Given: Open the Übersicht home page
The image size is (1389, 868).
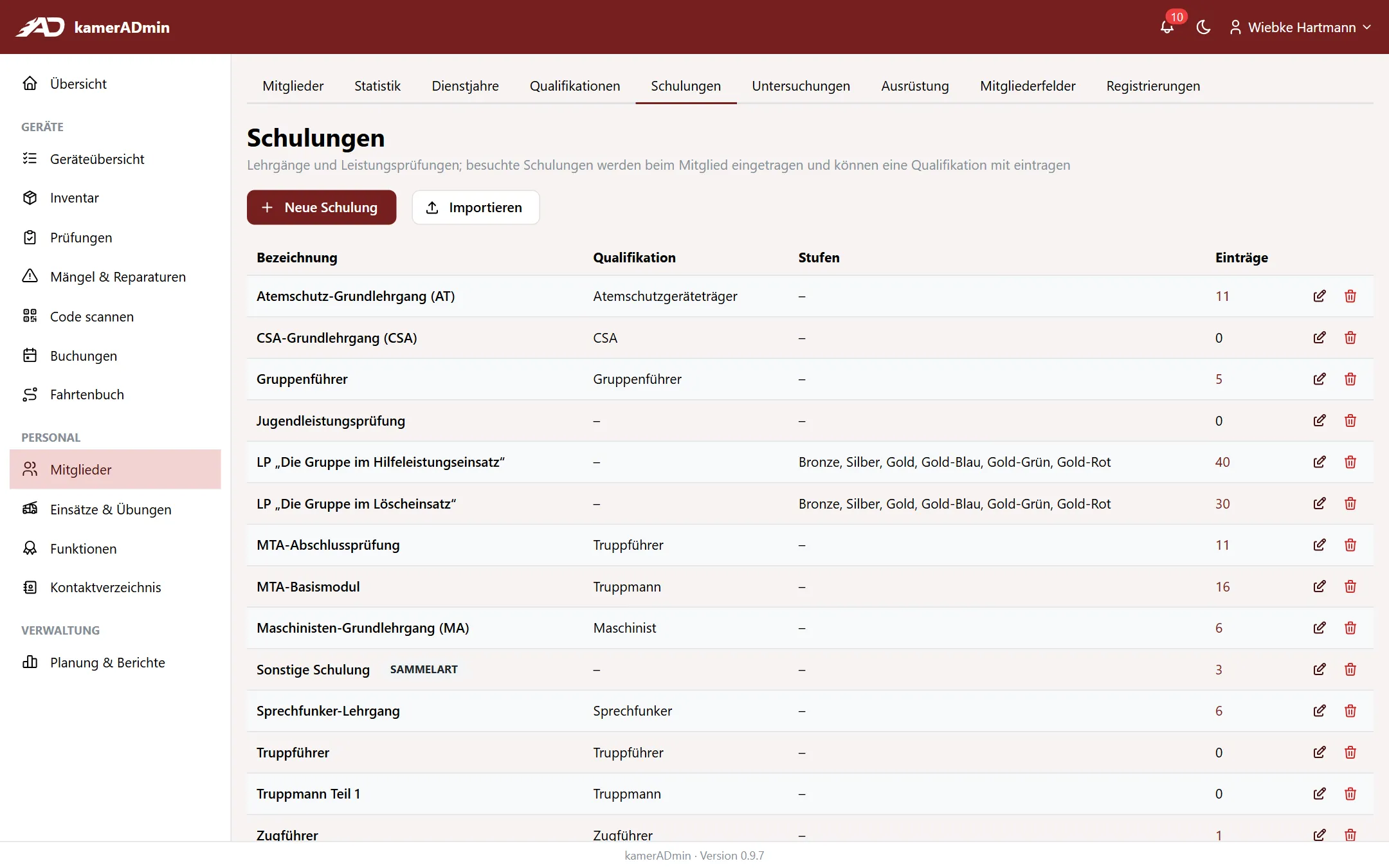Looking at the screenshot, I should pyautogui.click(x=115, y=84).
